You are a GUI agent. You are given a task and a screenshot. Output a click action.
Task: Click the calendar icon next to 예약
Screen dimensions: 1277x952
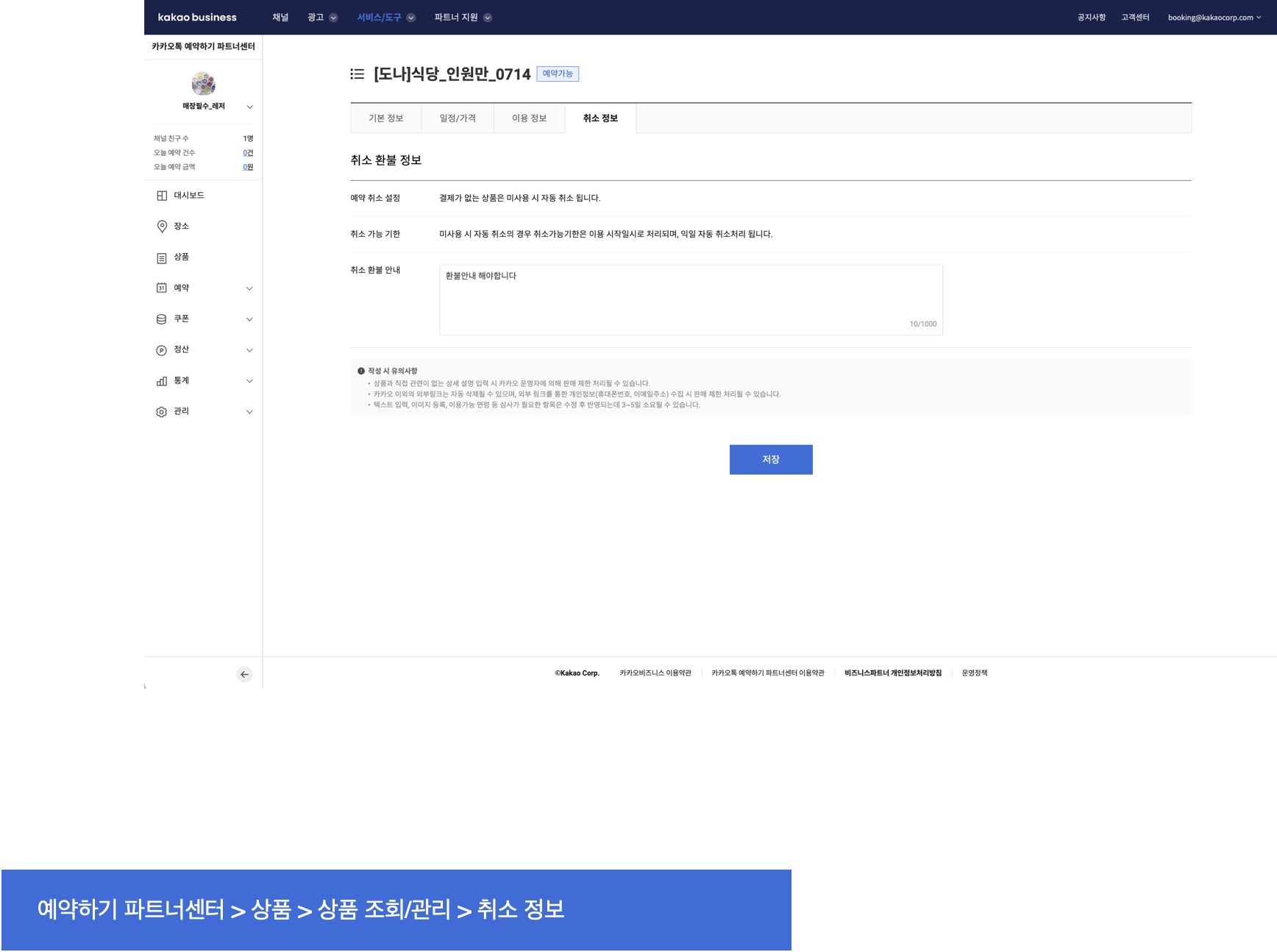162,288
